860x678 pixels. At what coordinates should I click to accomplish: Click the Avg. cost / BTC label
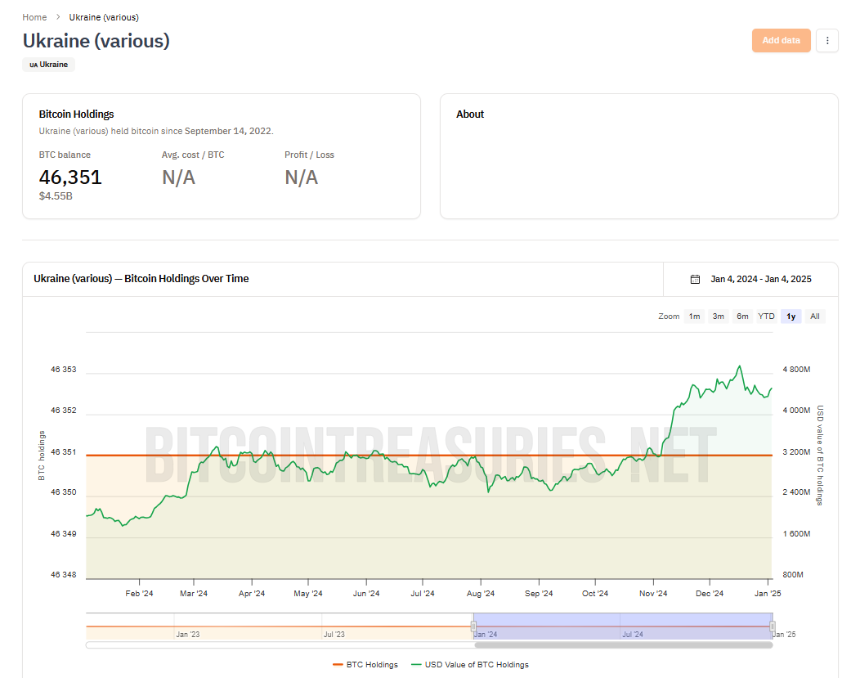[x=193, y=155]
